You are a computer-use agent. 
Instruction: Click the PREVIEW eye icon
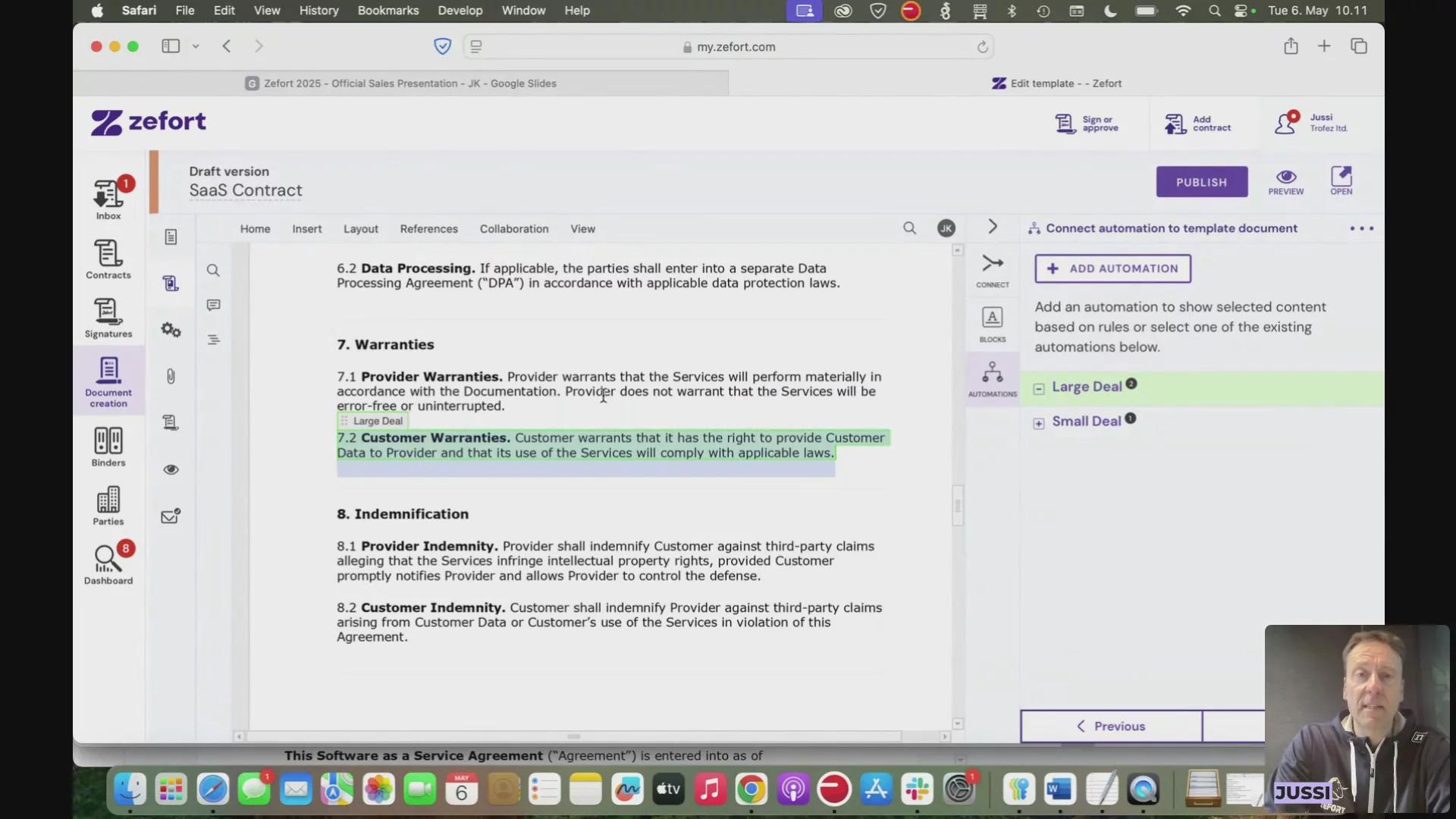coord(1286,182)
